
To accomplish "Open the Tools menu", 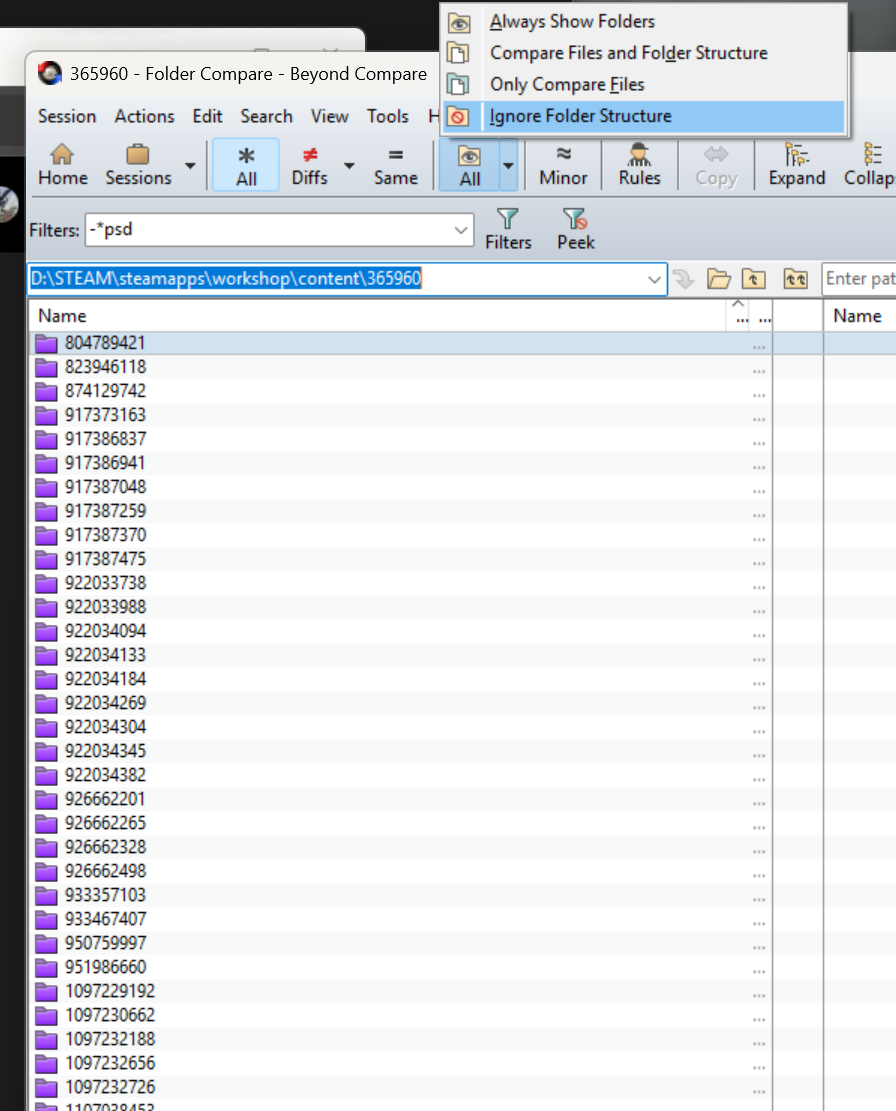I will (387, 116).
